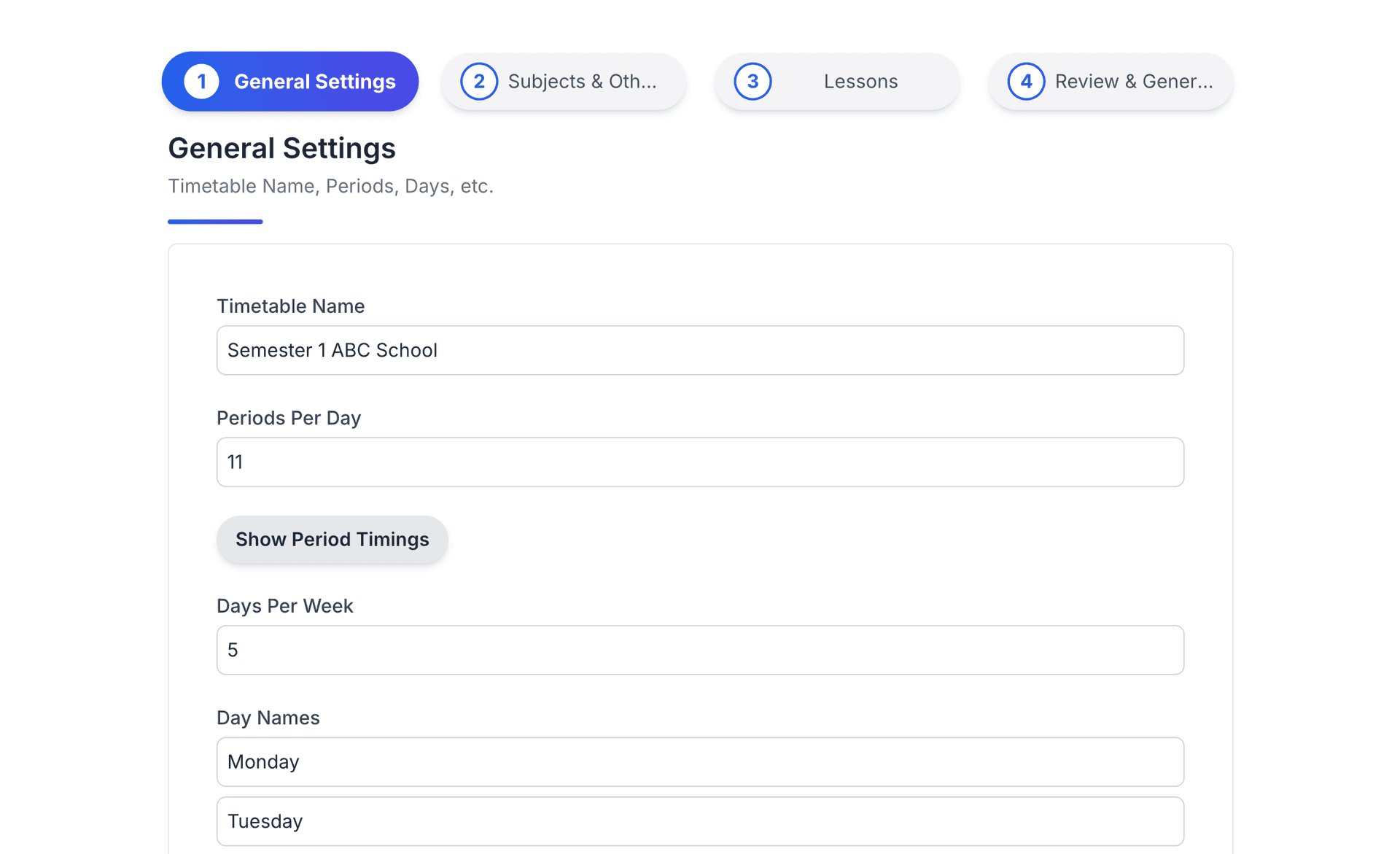Image resolution: width=1400 pixels, height=854 pixels.
Task: Click the "4" circle on Review & Generate step
Action: [x=1027, y=82]
